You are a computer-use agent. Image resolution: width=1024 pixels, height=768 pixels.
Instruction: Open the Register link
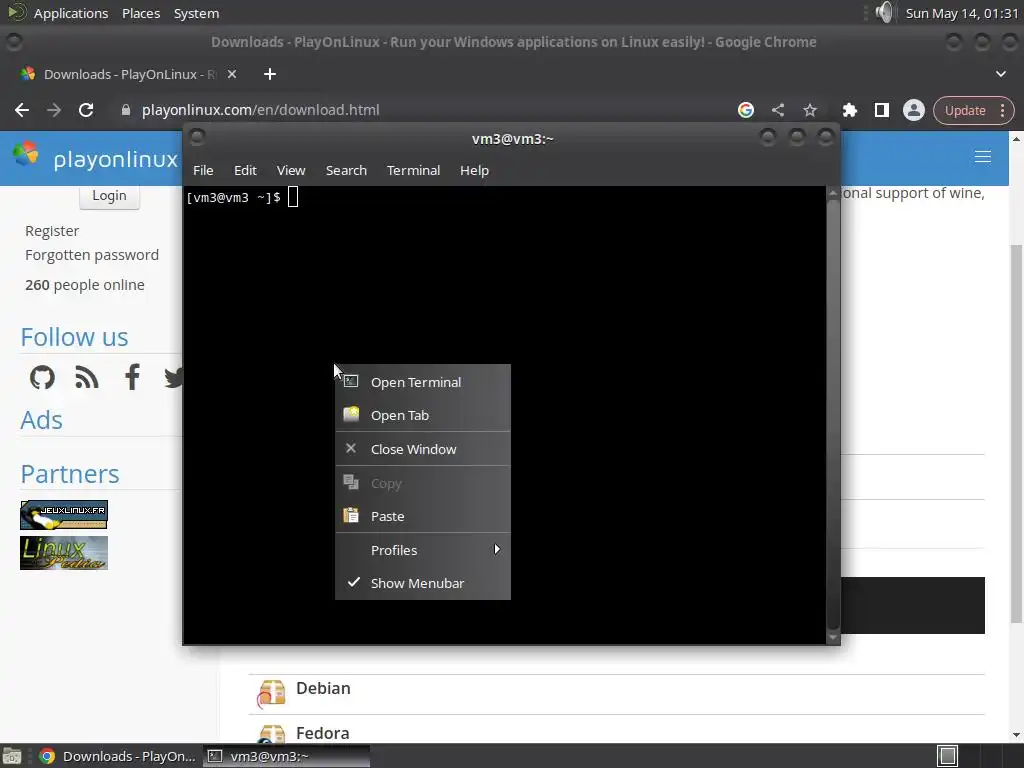52,231
